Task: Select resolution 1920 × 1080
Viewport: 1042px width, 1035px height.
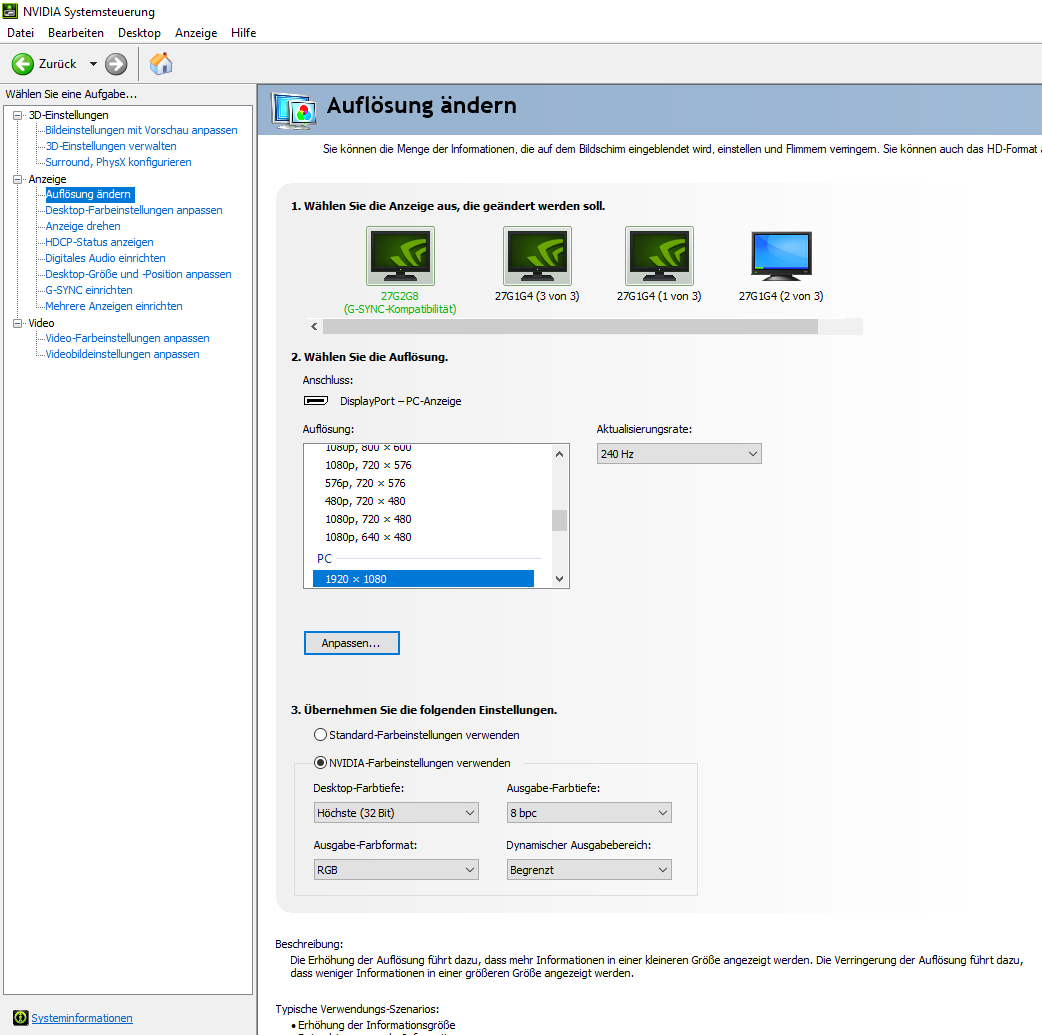Action: (x=423, y=579)
